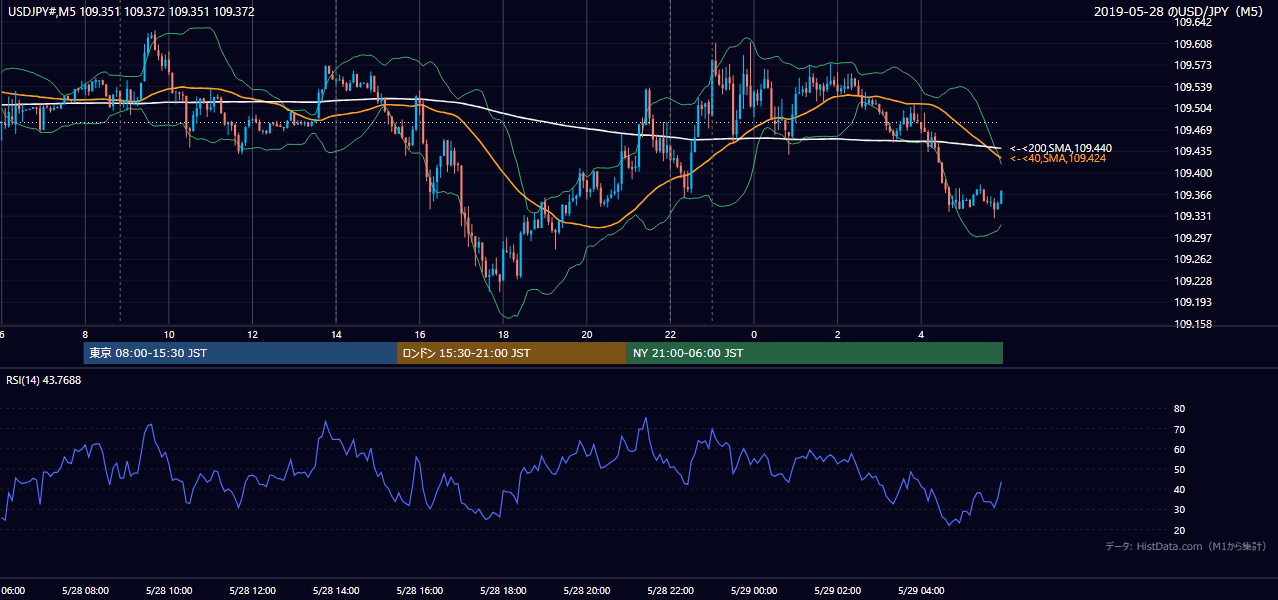Select the NY 21:00-06:00 JST session bar

point(815,353)
